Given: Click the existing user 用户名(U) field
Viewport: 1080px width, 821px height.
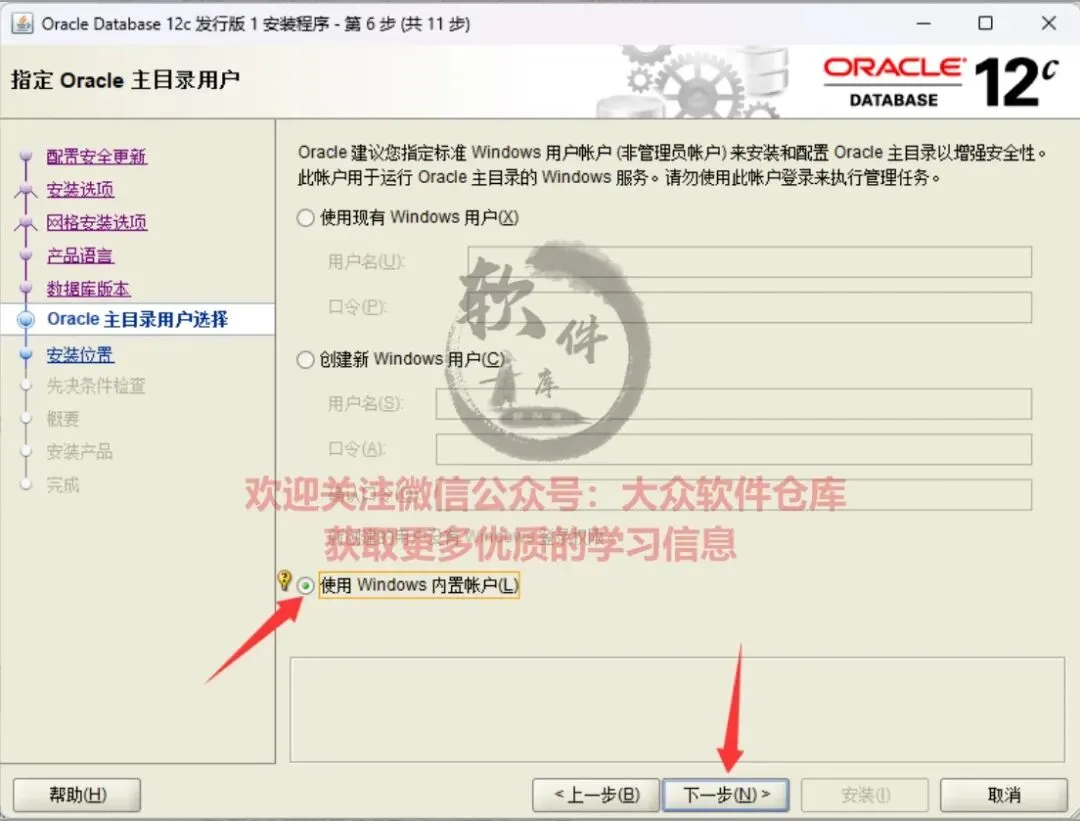Looking at the screenshot, I should coord(749,262).
